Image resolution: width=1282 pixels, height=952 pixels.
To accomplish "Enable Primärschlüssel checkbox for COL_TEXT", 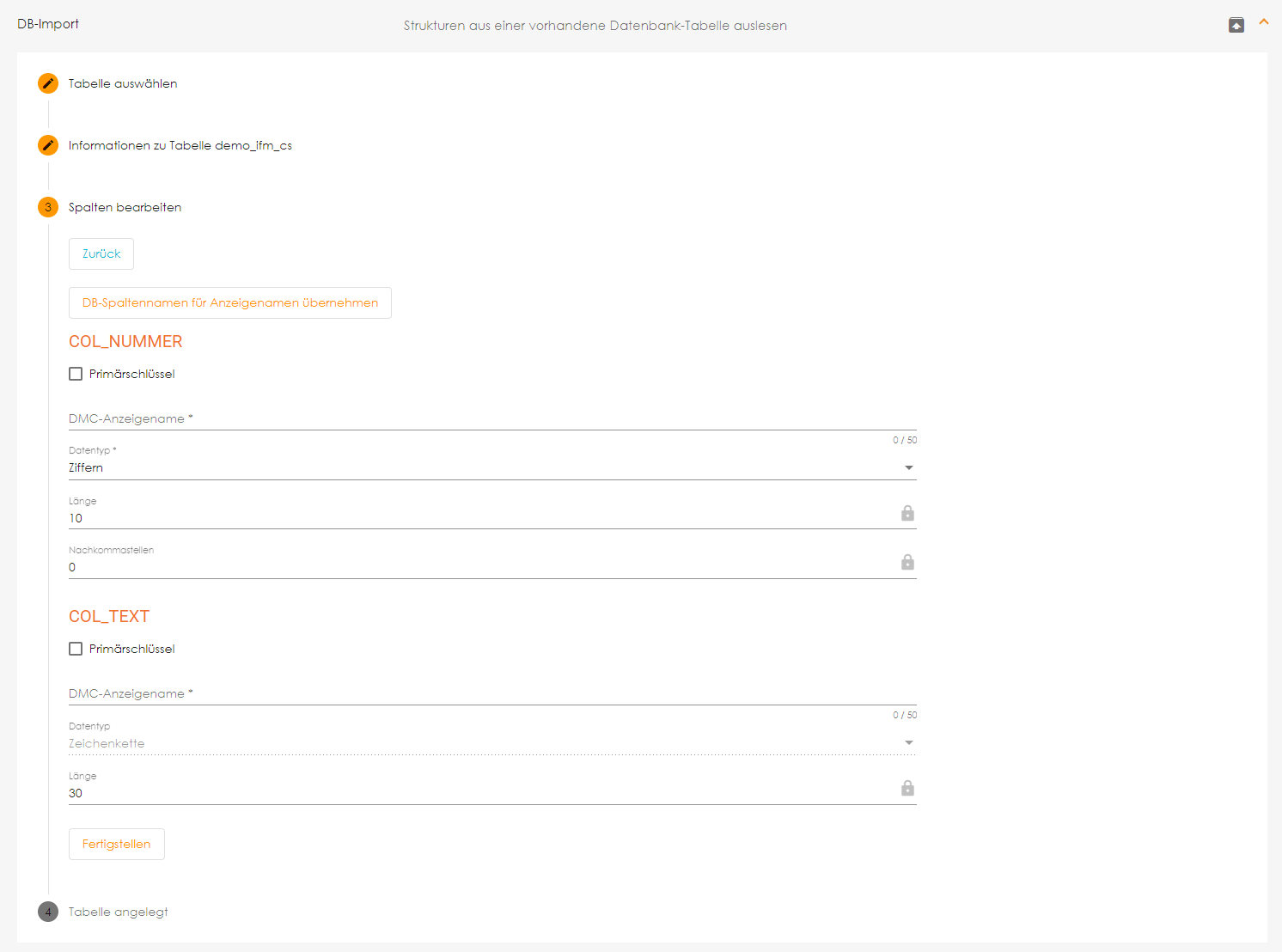I will pos(76,649).
